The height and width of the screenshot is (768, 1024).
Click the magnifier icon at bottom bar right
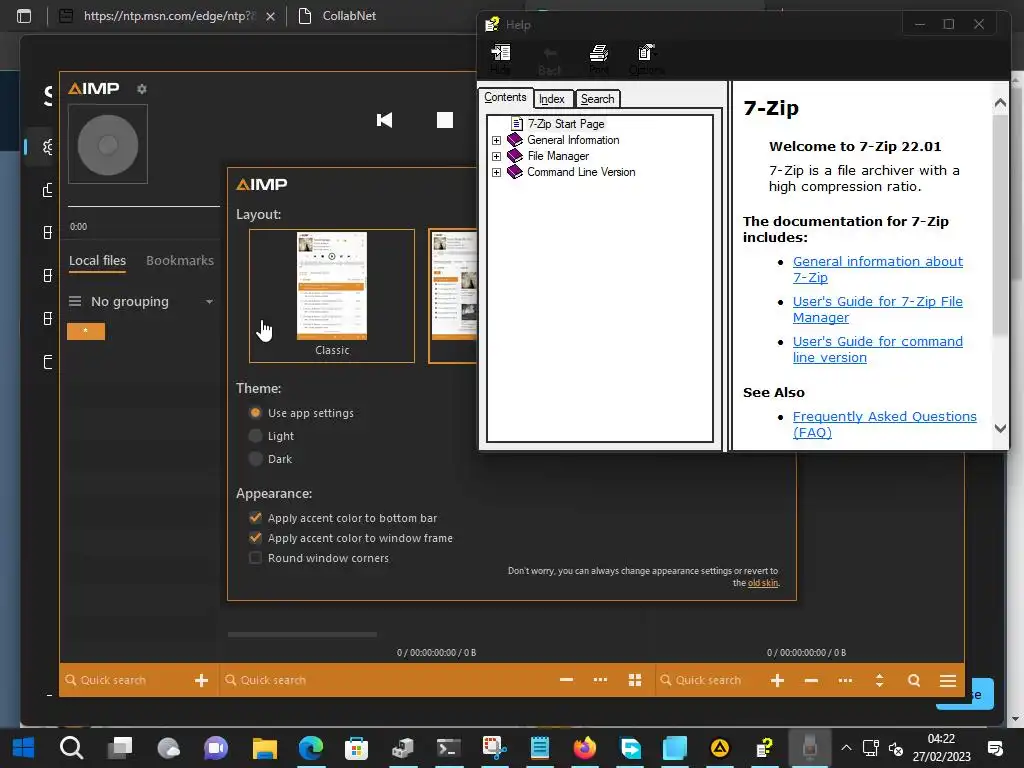pyautogui.click(x=914, y=680)
